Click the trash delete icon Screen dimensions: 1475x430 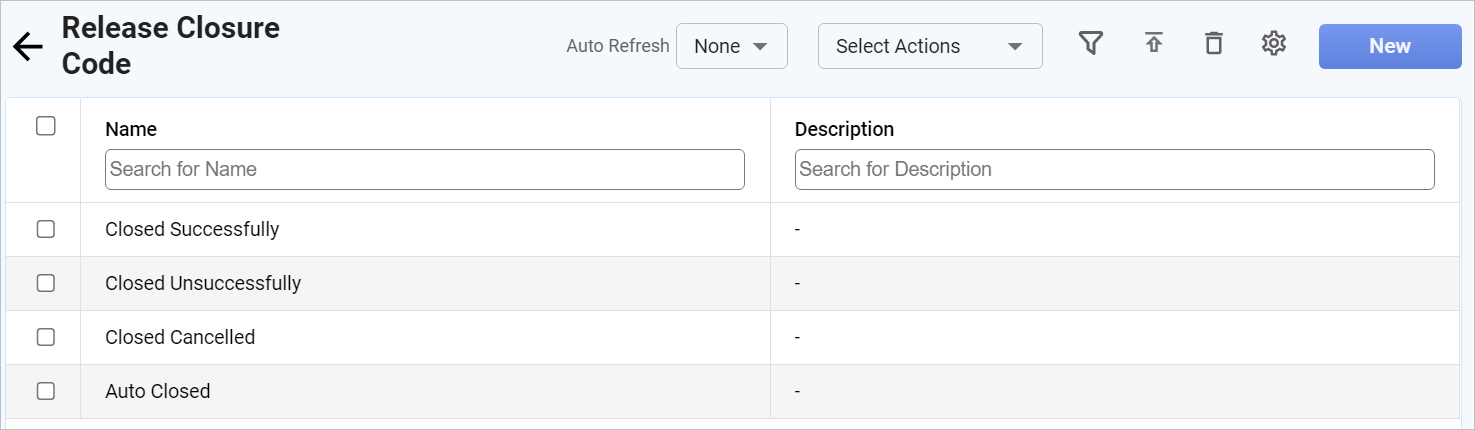pyautogui.click(x=1213, y=44)
